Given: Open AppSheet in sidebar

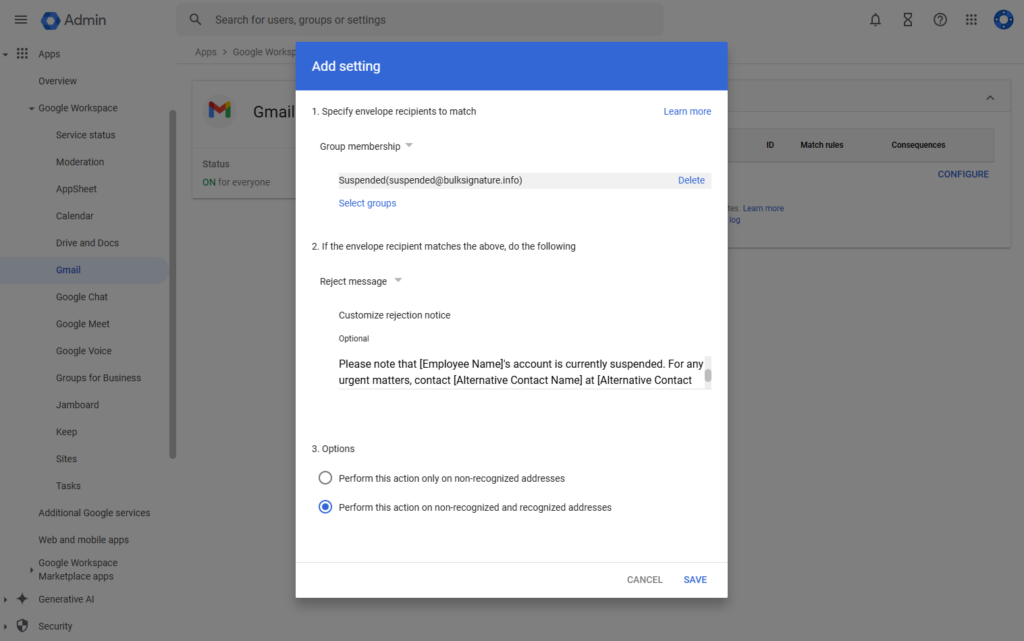Looking at the screenshot, I should pyautogui.click(x=76, y=189).
